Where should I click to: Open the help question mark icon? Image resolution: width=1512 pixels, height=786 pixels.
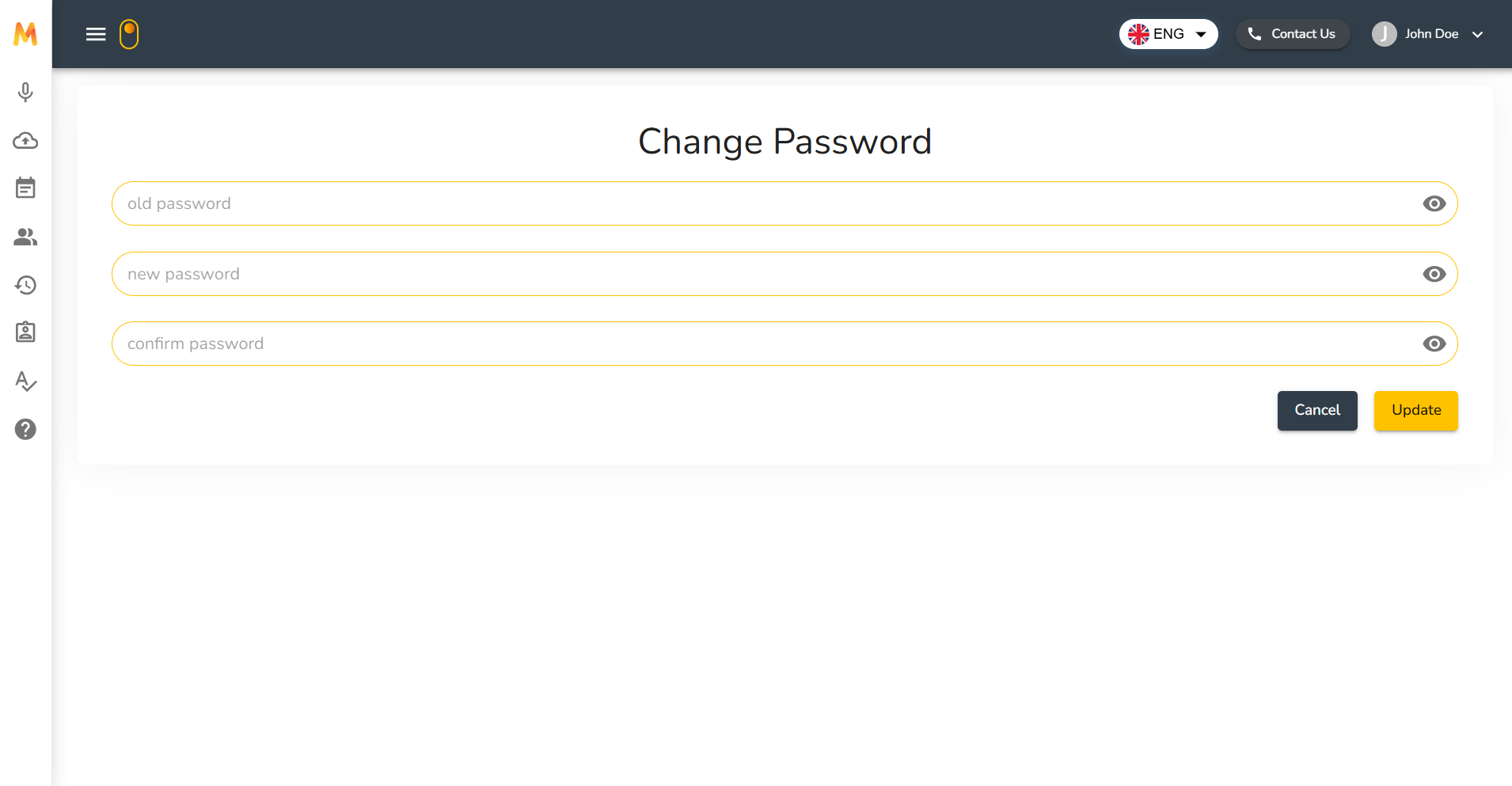pos(25,429)
